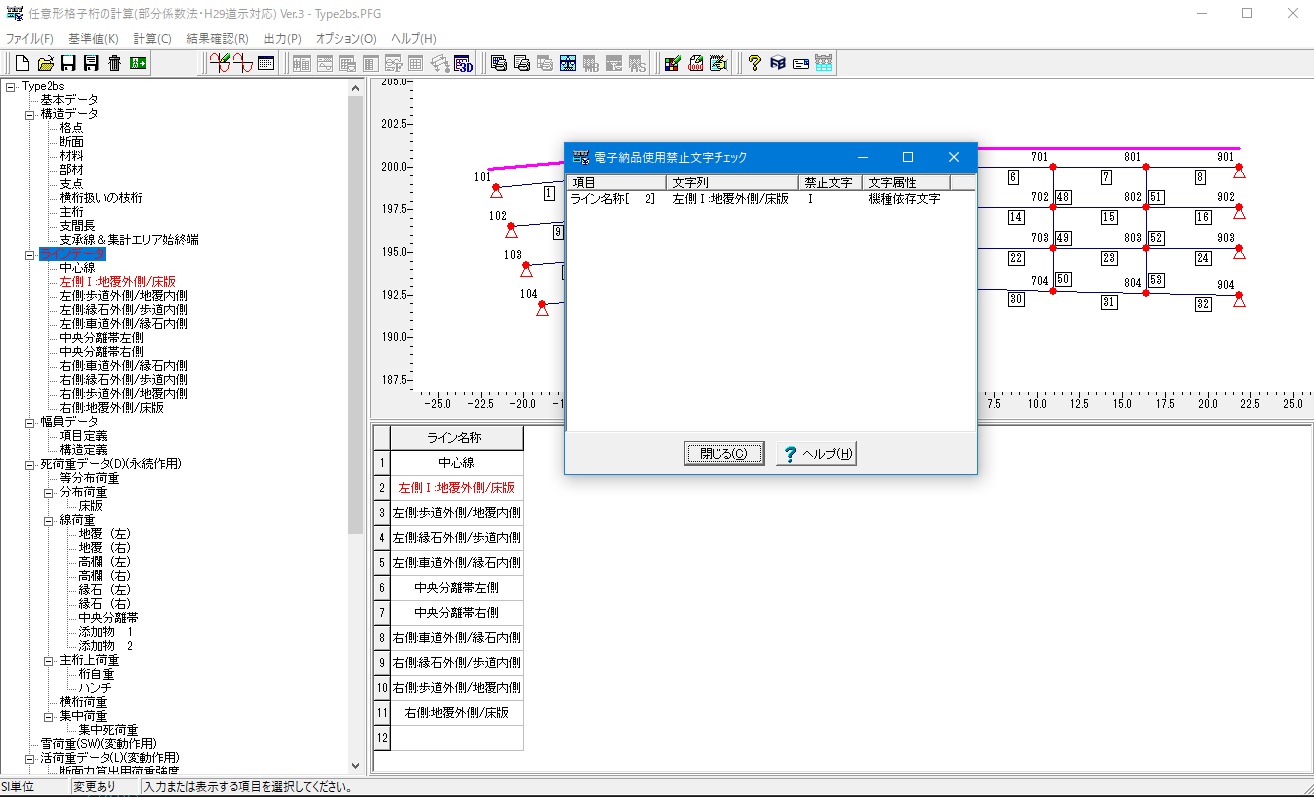Screen dimensions: 1314x797
Task: Open a file using the folder icon
Action: (45, 63)
